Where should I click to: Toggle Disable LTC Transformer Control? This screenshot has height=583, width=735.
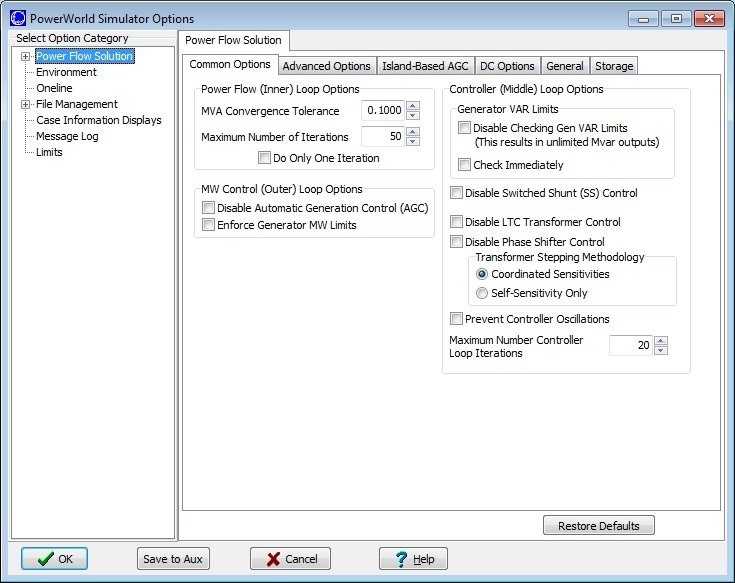coord(456,221)
